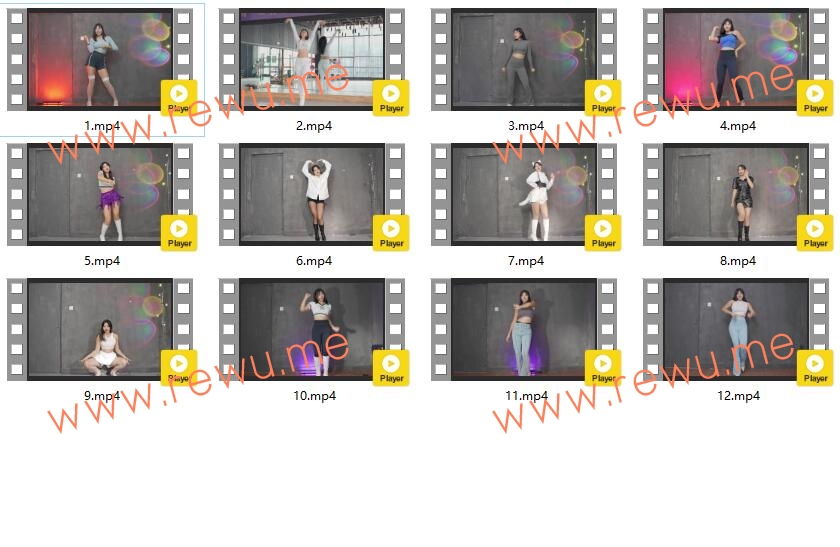The height and width of the screenshot is (547, 840).
Task: Select the 1.mp4 filename label
Action: (x=102, y=126)
